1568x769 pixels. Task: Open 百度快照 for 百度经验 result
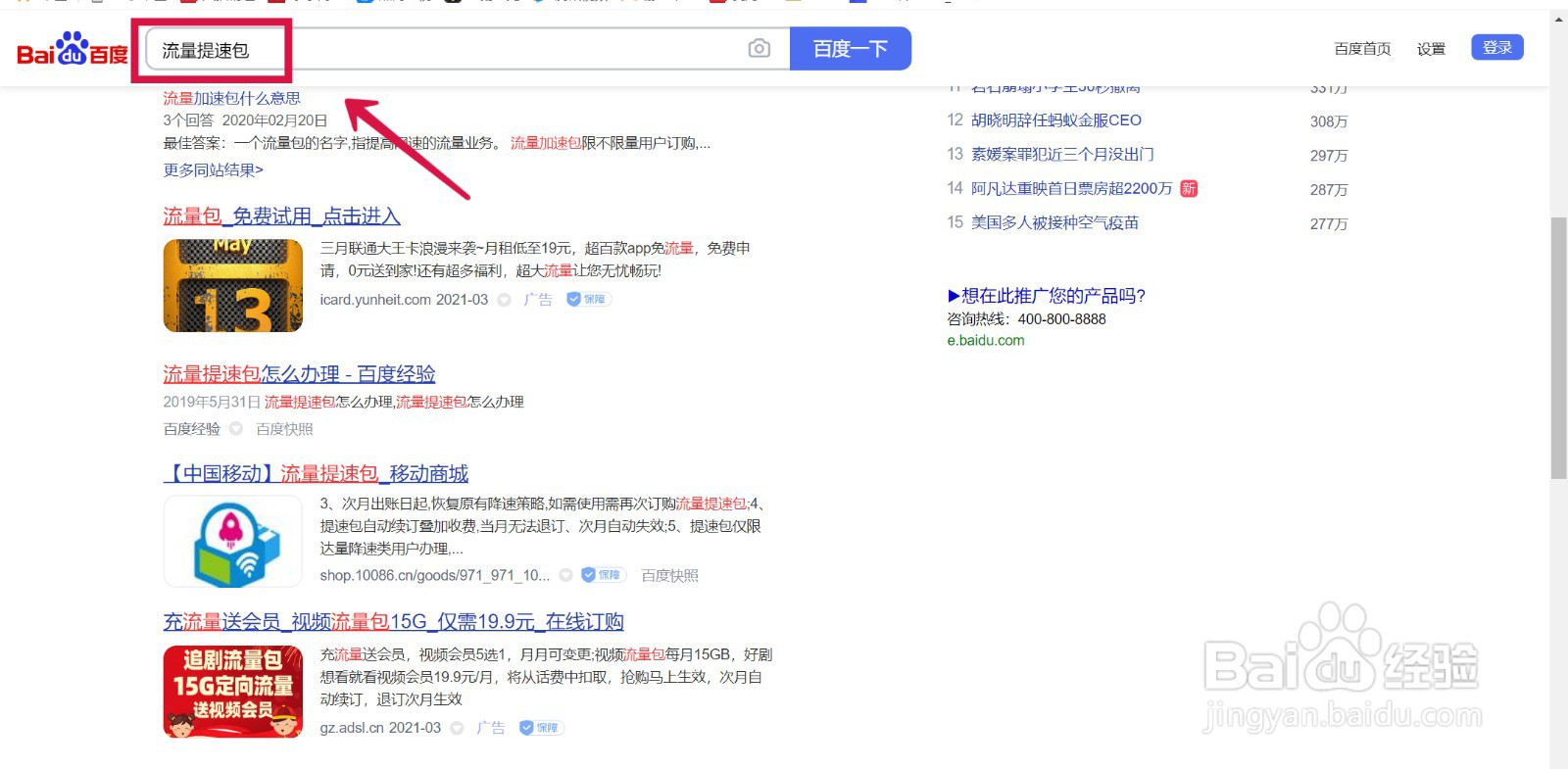click(x=284, y=429)
